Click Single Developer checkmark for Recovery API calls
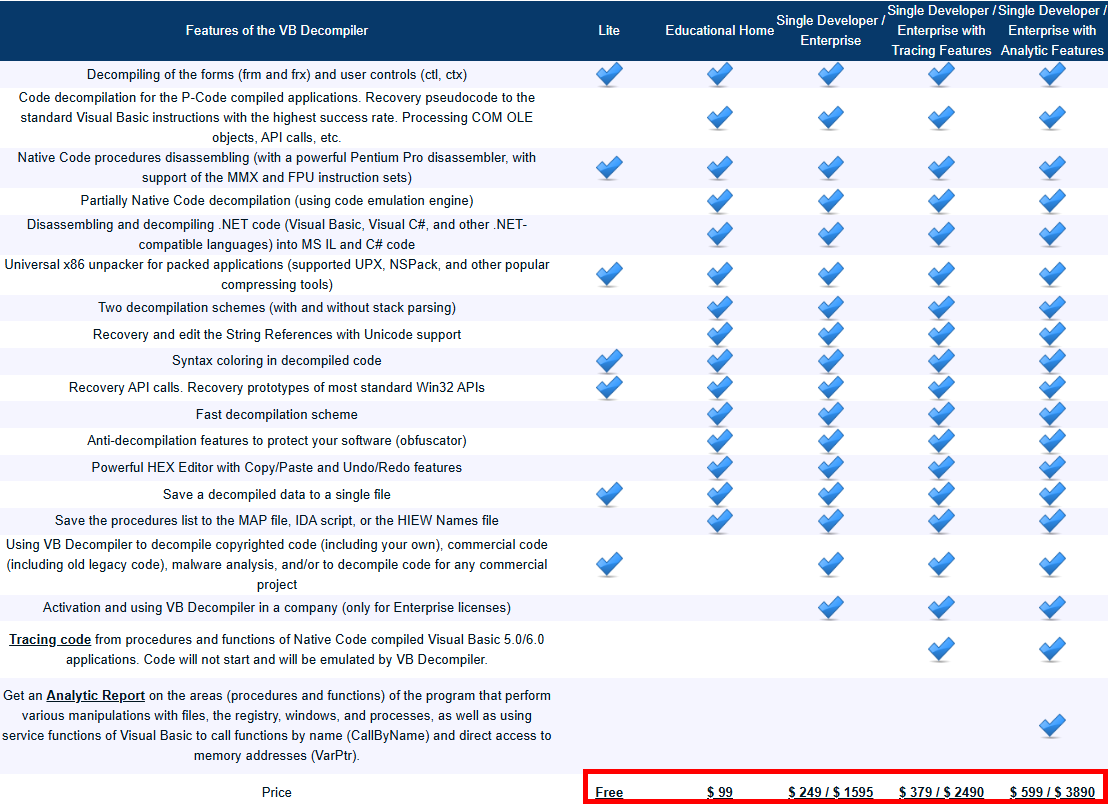 pyautogui.click(x=830, y=388)
